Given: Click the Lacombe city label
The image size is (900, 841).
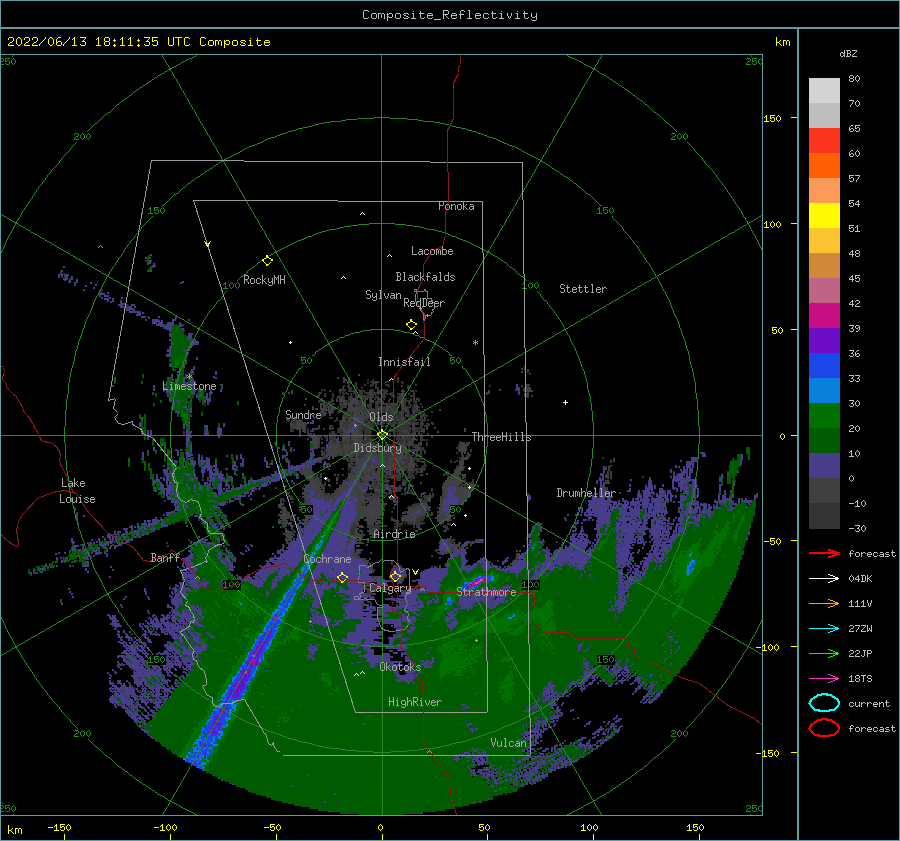Looking at the screenshot, I should click(x=432, y=251).
